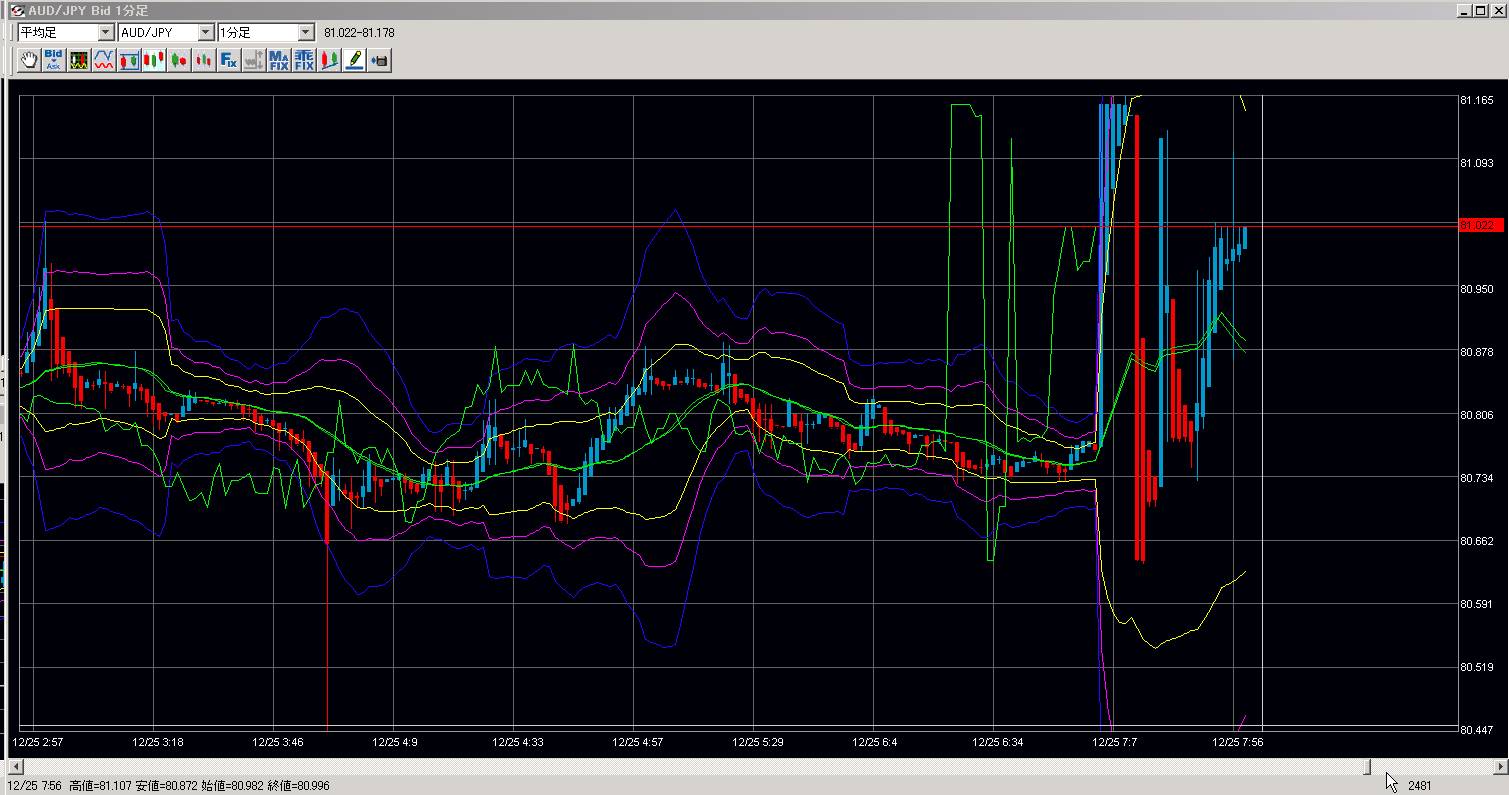The height and width of the screenshot is (795, 1509).
Task: Click the 12/25 6:4 time axis label
Action: tap(875, 742)
